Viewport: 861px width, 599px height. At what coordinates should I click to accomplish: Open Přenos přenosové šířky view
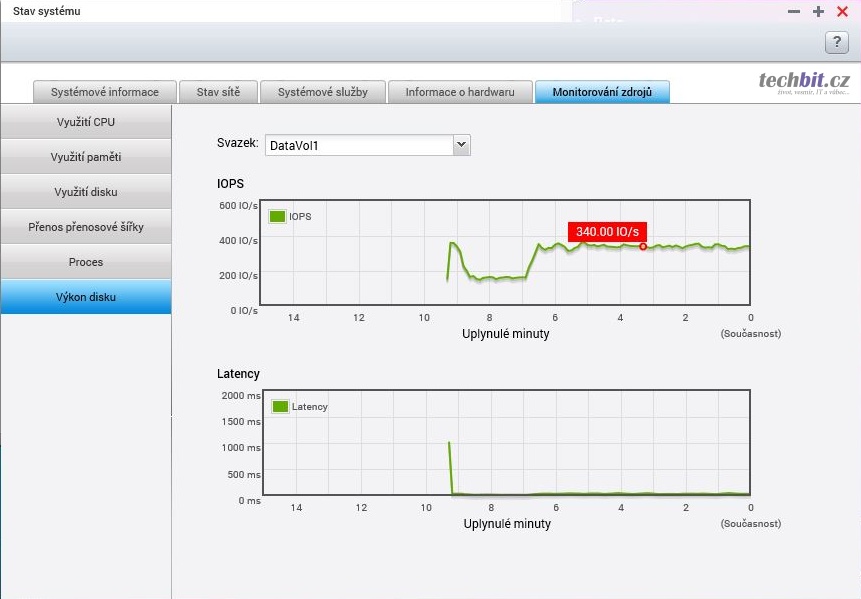[x=86, y=227]
